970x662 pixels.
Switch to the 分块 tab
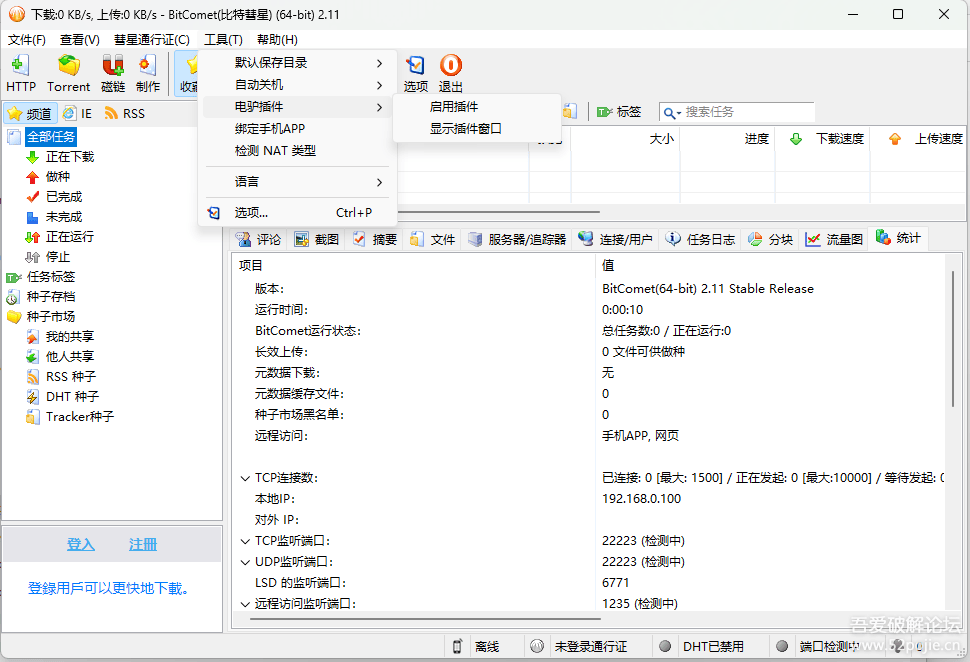770,239
